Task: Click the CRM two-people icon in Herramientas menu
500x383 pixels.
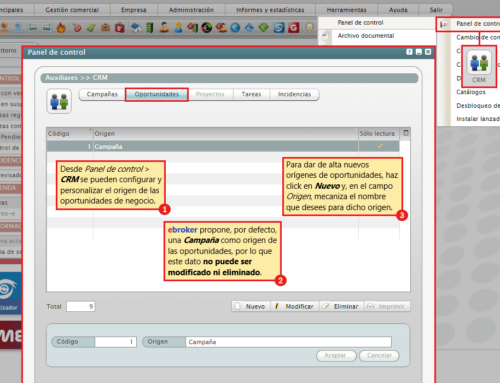Action: click(479, 62)
